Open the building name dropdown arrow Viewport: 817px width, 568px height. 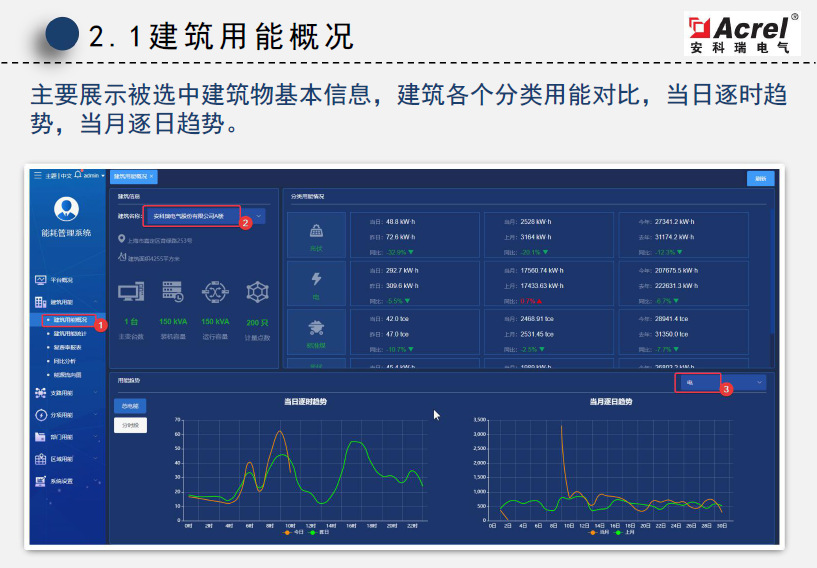click(258, 216)
